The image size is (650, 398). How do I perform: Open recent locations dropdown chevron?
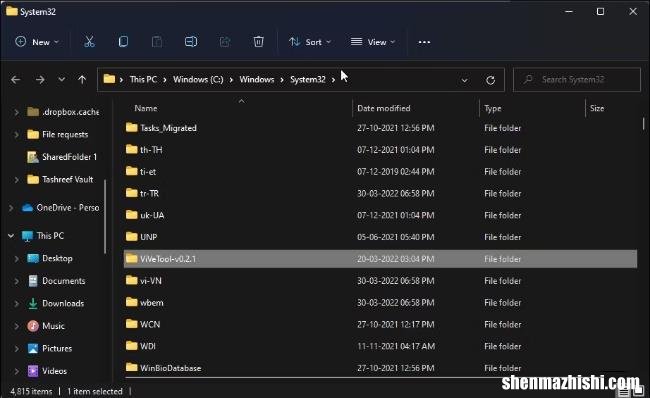pos(61,79)
